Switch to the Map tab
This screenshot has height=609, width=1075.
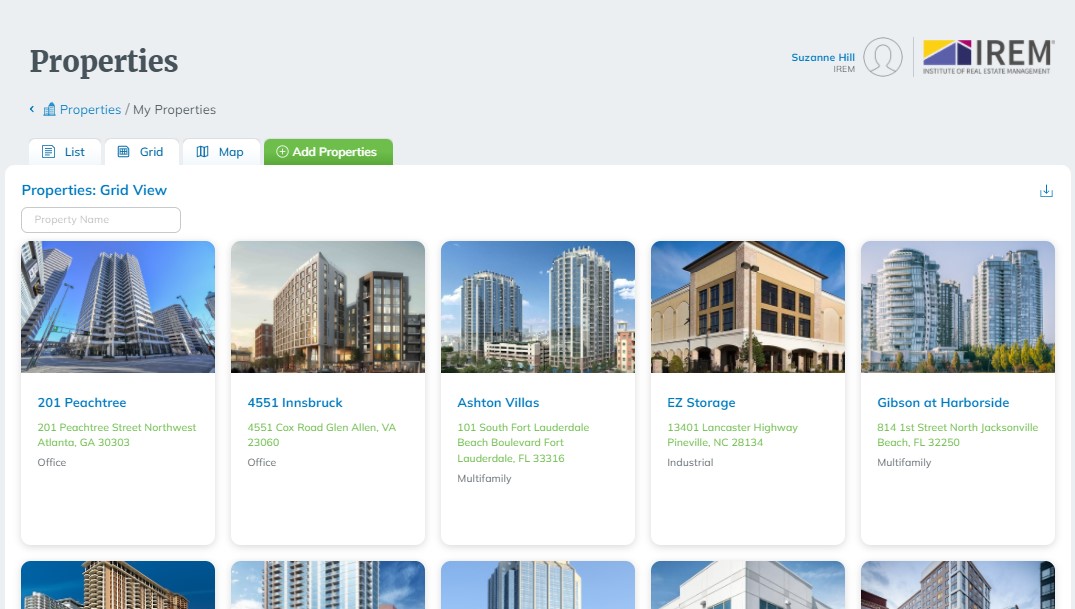click(x=221, y=152)
